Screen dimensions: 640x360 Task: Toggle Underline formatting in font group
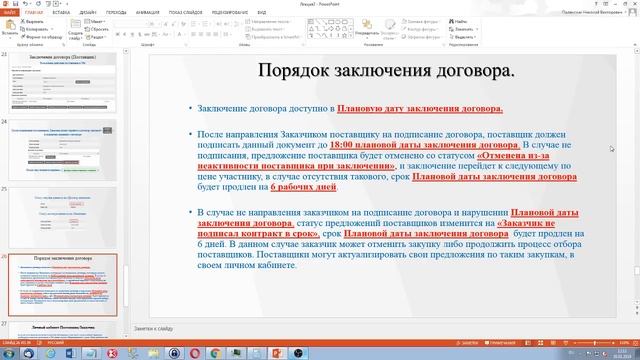132,35
